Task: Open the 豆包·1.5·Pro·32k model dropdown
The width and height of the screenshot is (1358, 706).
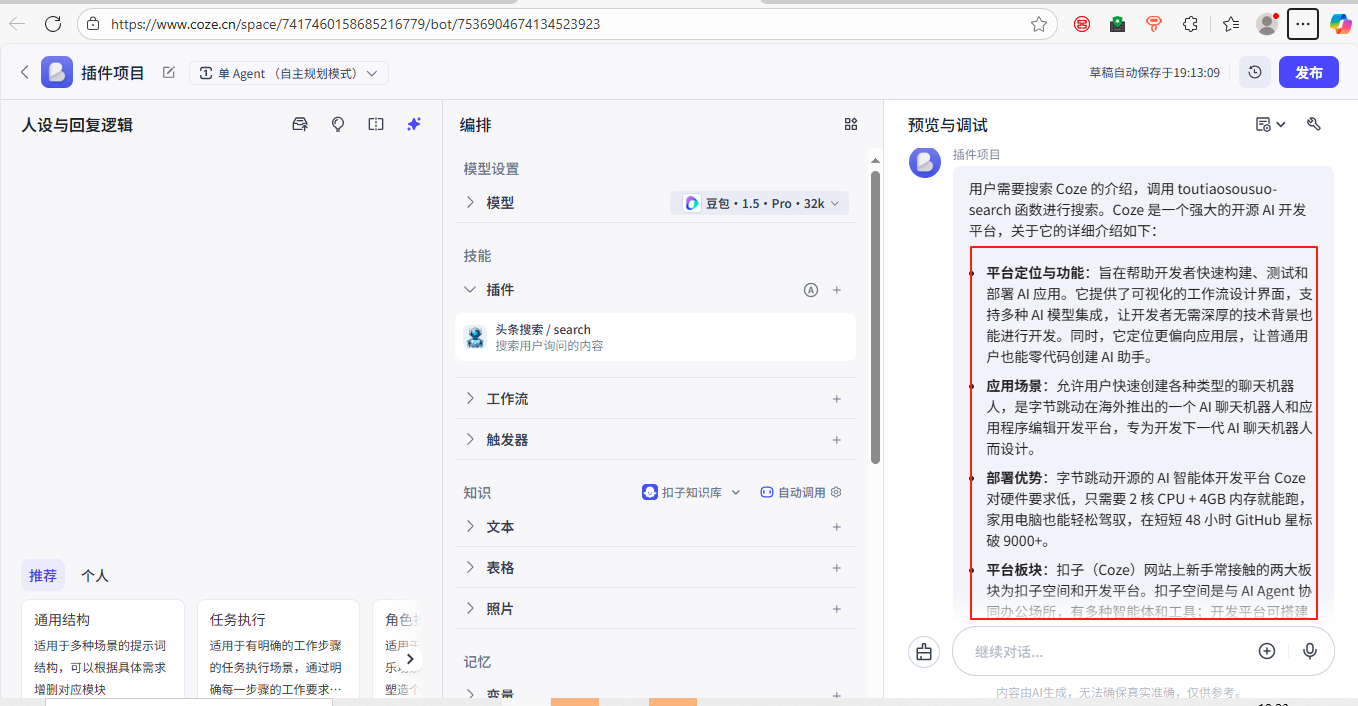Action: tap(760, 203)
